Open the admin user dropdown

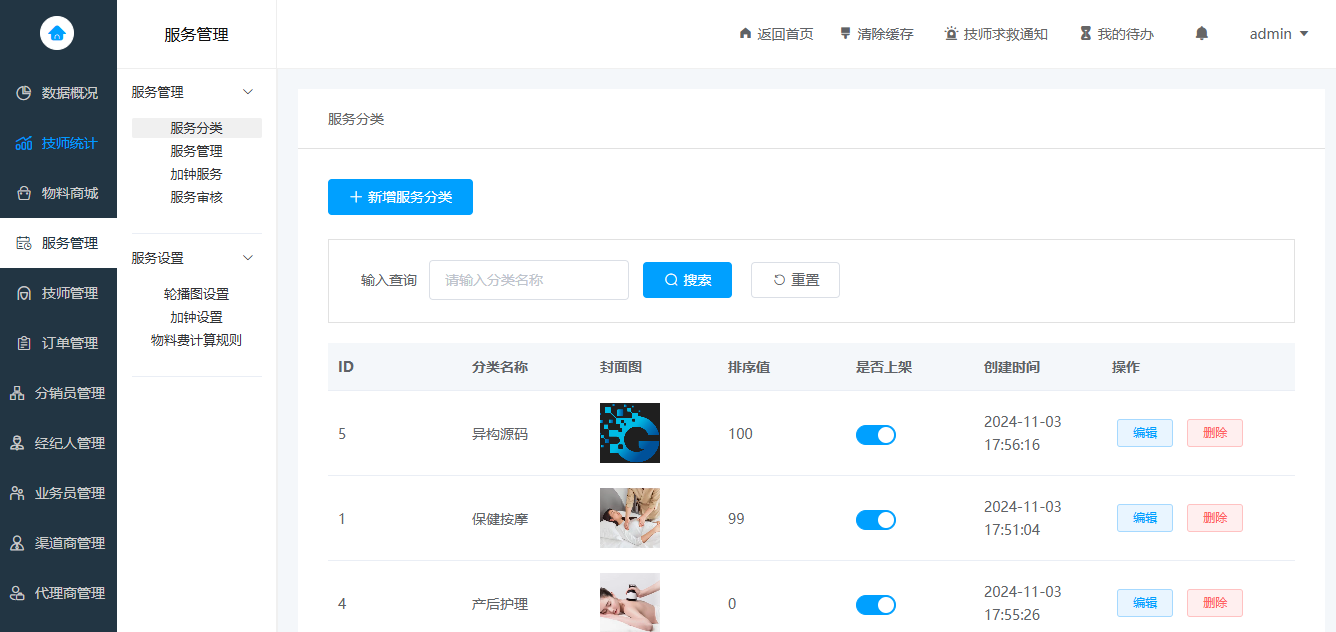[1279, 34]
